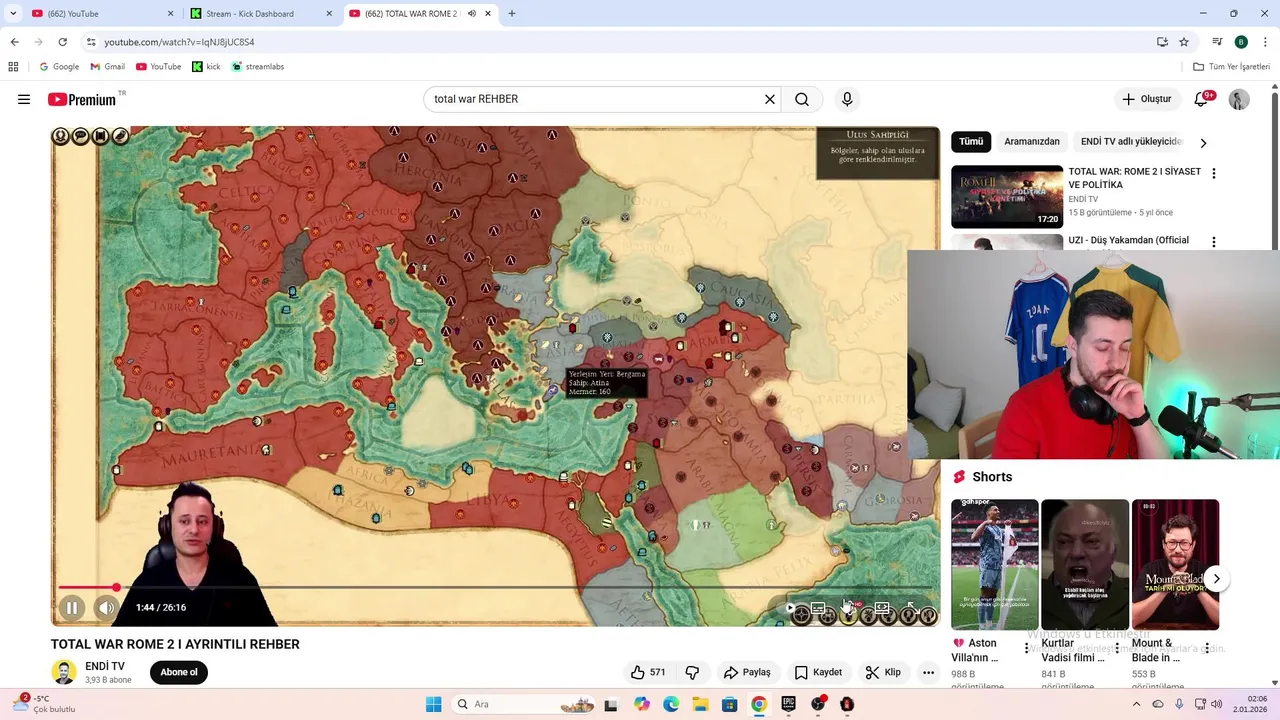
Task: Open SİYASET VE POLİTİKA video thumbnail
Action: click(1007, 196)
